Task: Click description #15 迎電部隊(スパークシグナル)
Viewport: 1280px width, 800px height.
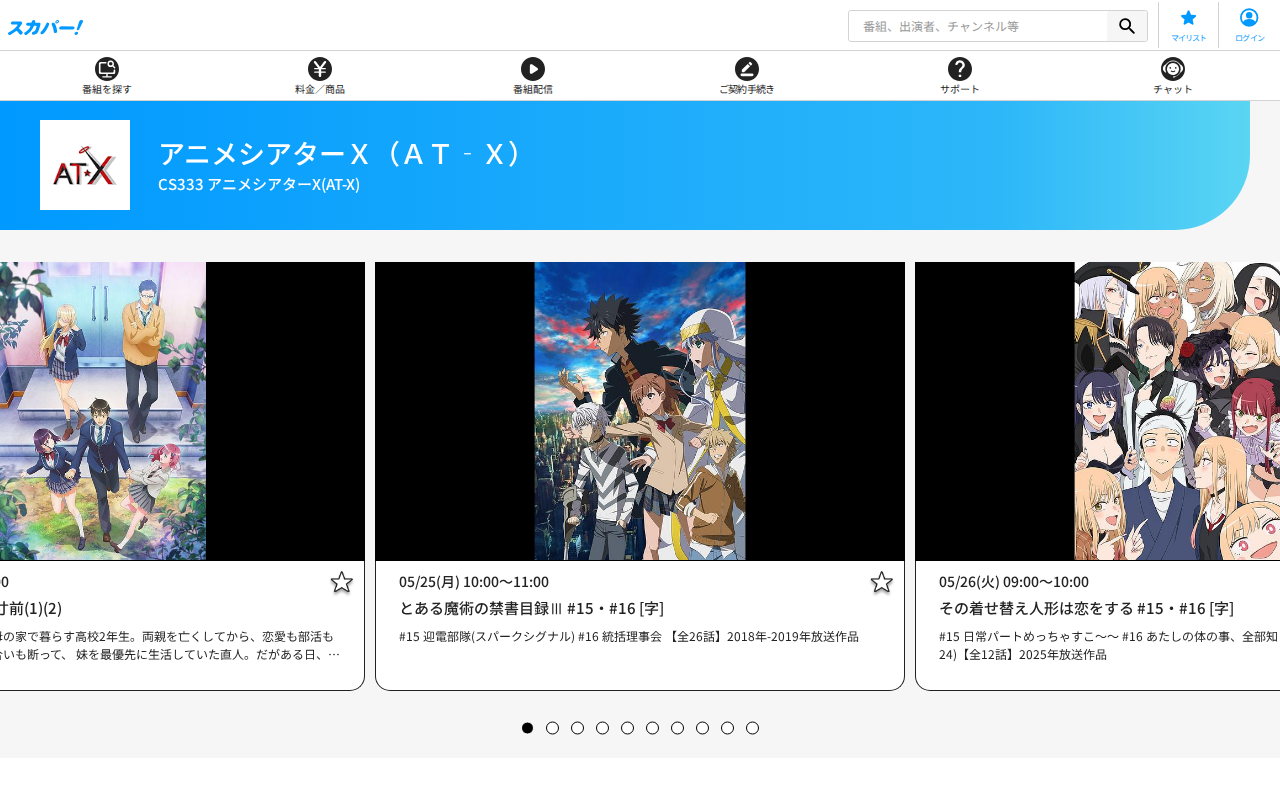Action: point(629,636)
